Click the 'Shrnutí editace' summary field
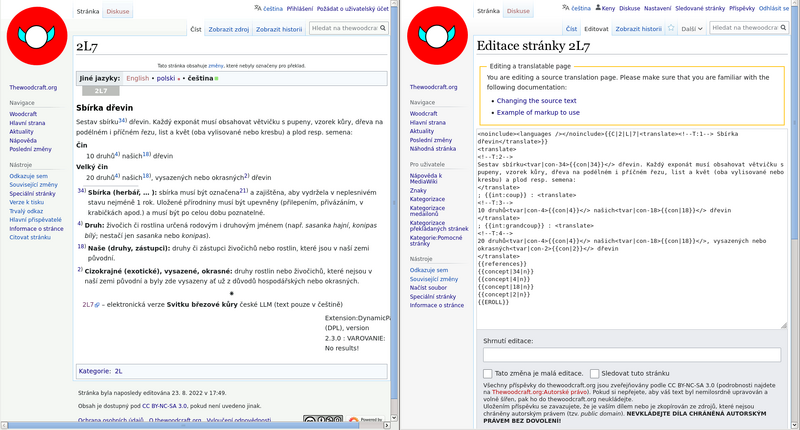 click(632, 355)
